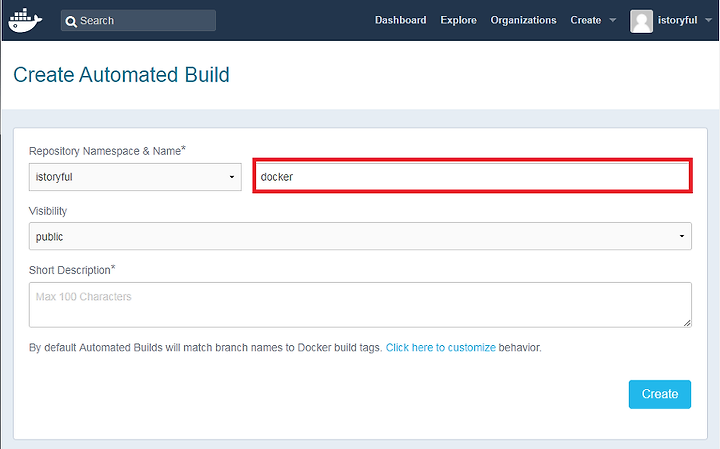
Task: Focus the Search input field
Action: (x=138, y=21)
